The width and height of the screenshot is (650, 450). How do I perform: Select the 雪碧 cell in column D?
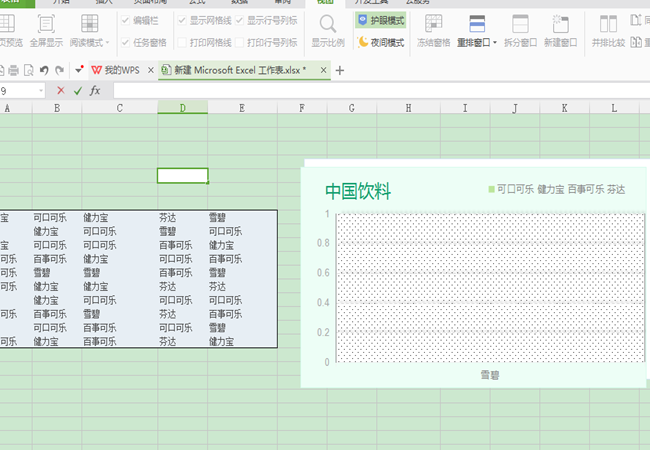pyautogui.click(x=182, y=231)
